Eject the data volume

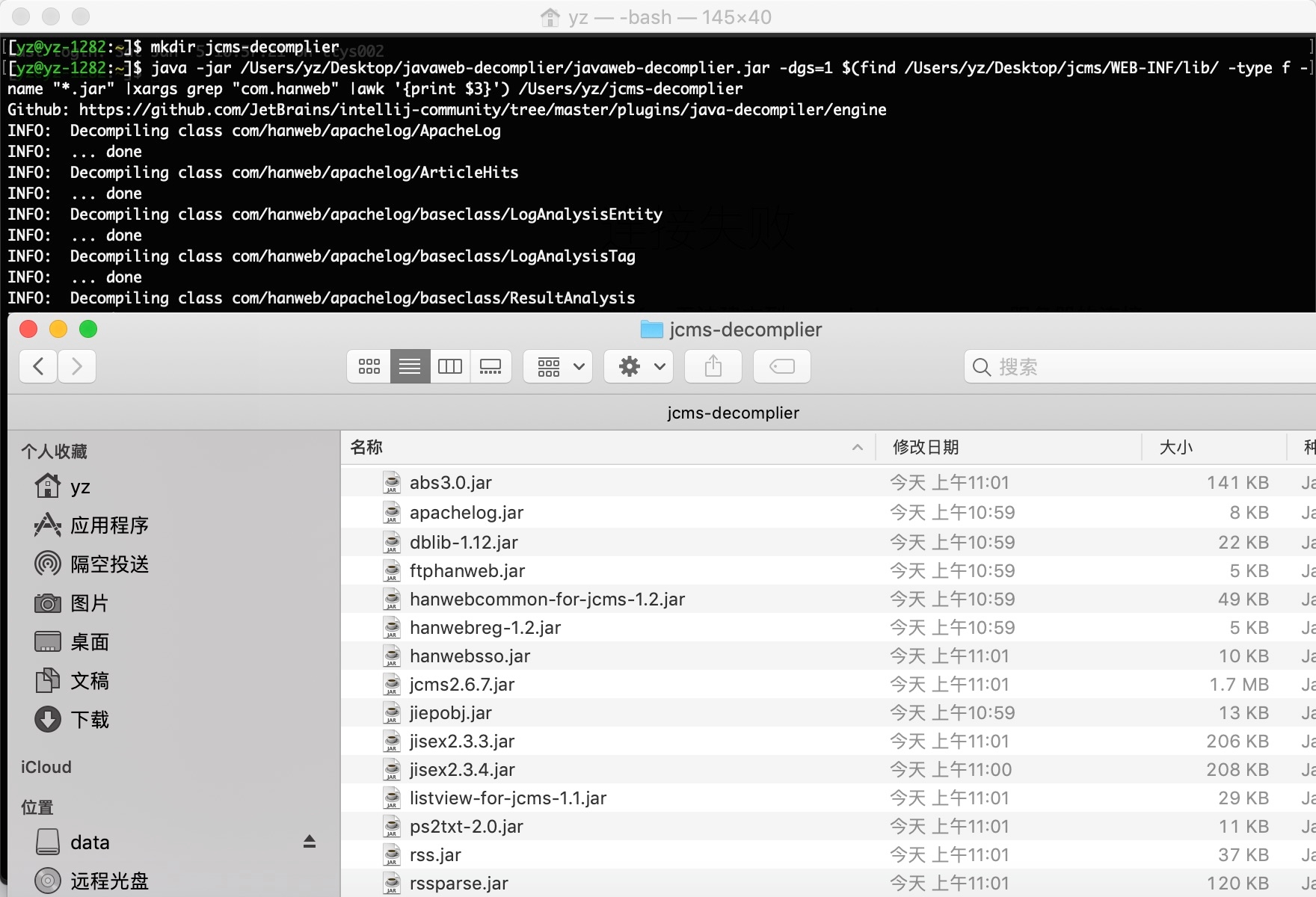(310, 842)
